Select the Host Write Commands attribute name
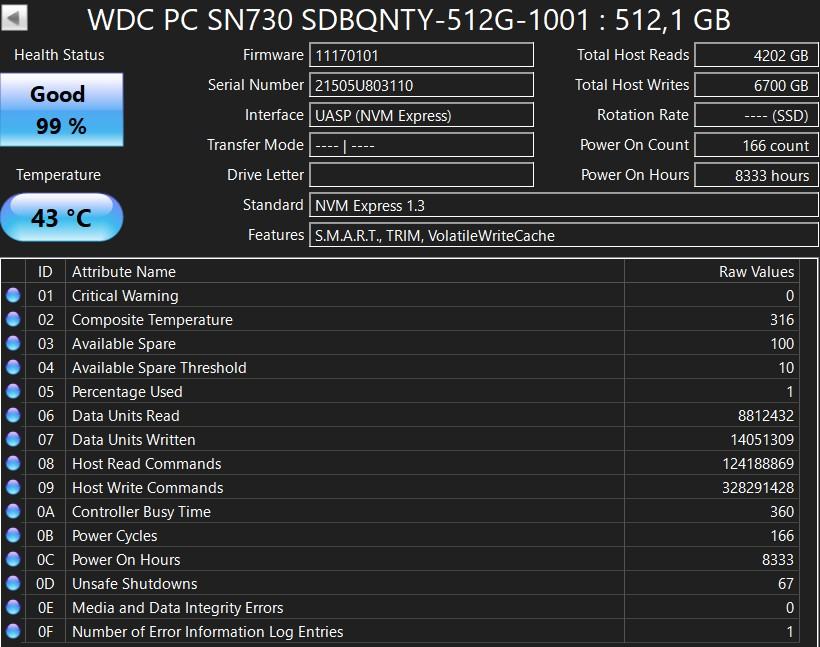This screenshot has height=647, width=820. (147, 487)
